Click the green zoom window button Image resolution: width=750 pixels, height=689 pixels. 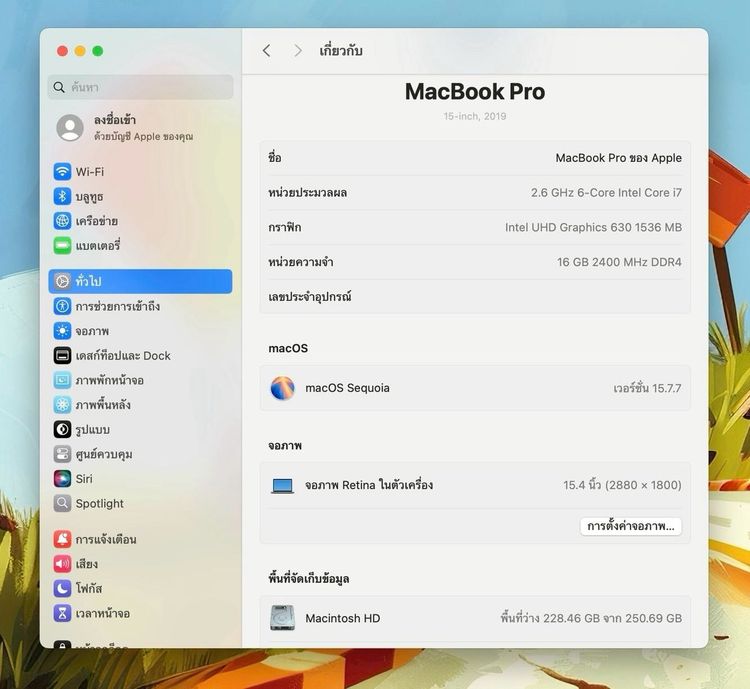tap(98, 51)
